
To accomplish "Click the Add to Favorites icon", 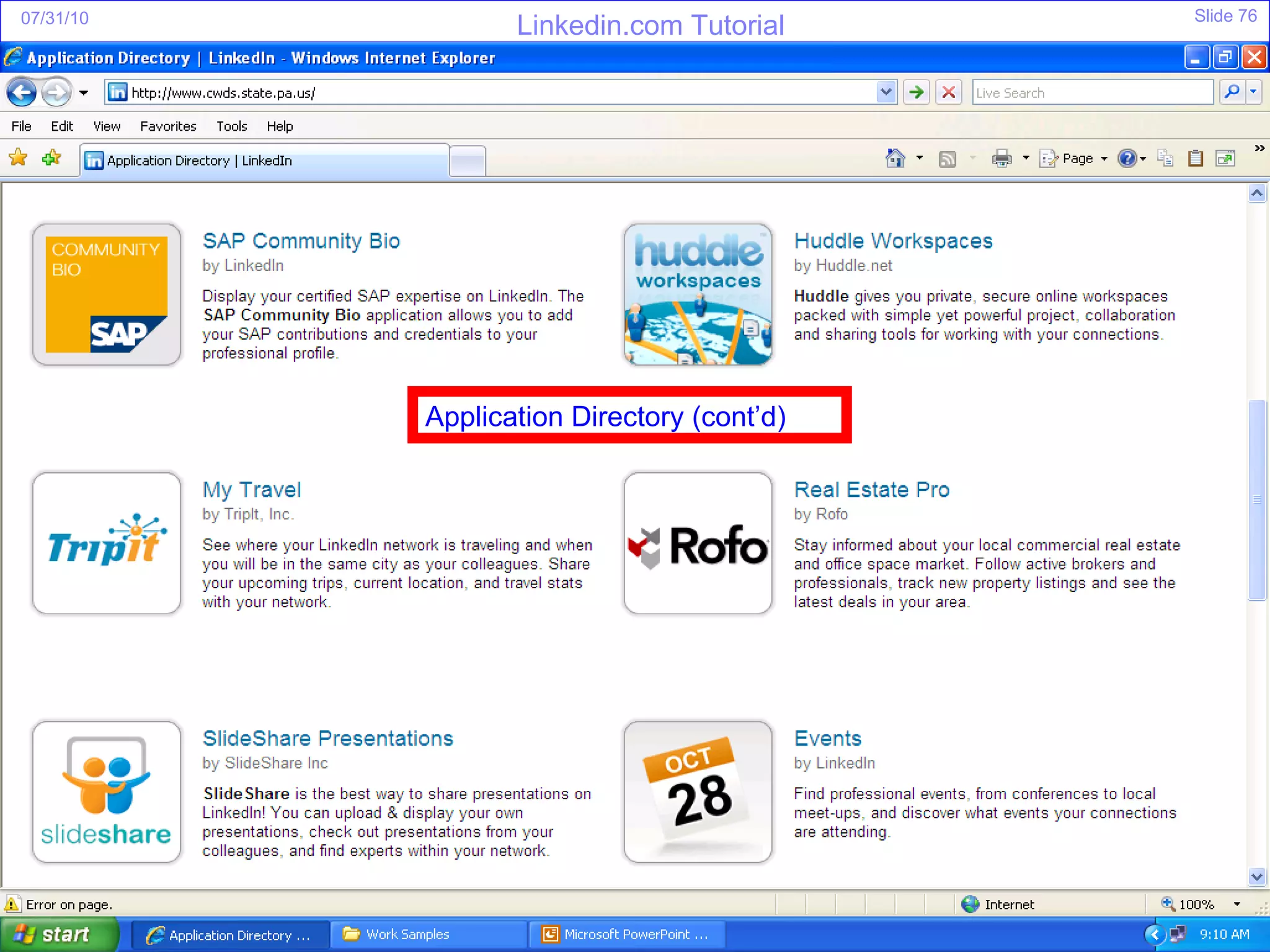I will pos(51,159).
